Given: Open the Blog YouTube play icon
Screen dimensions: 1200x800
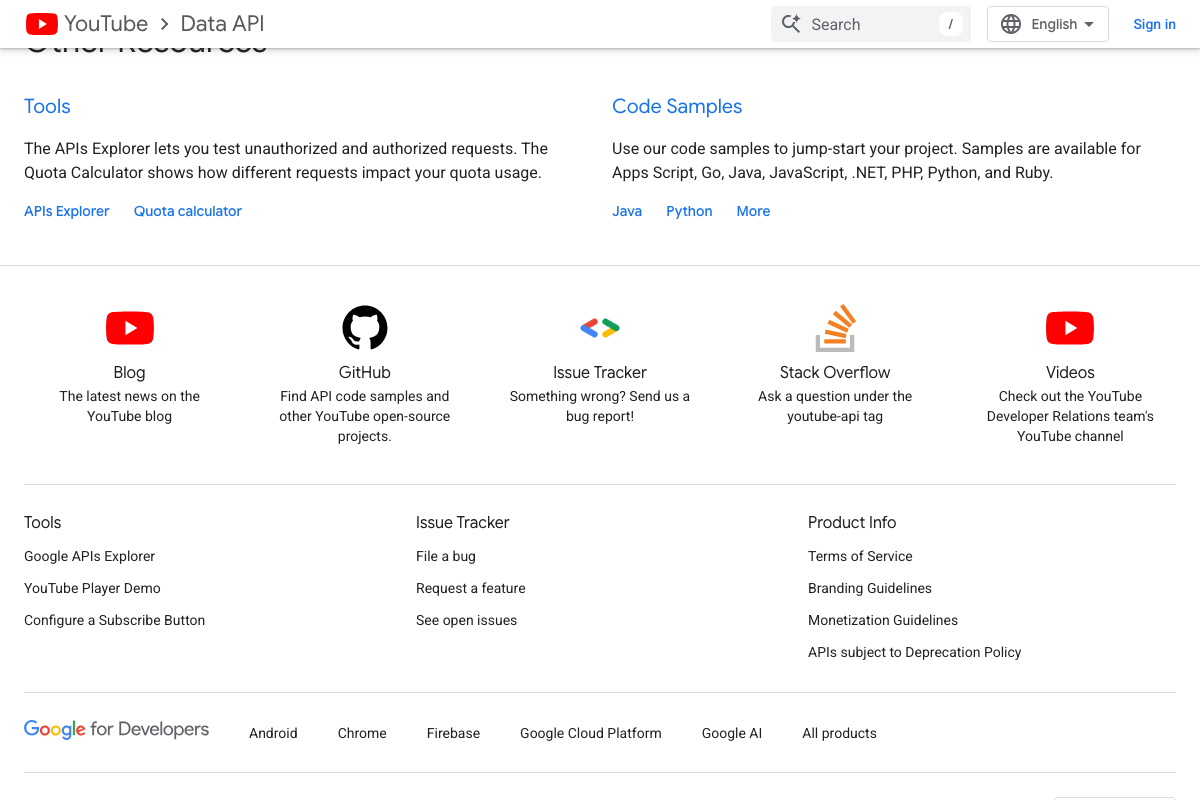Looking at the screenshot, I should (x=130, y=328).
